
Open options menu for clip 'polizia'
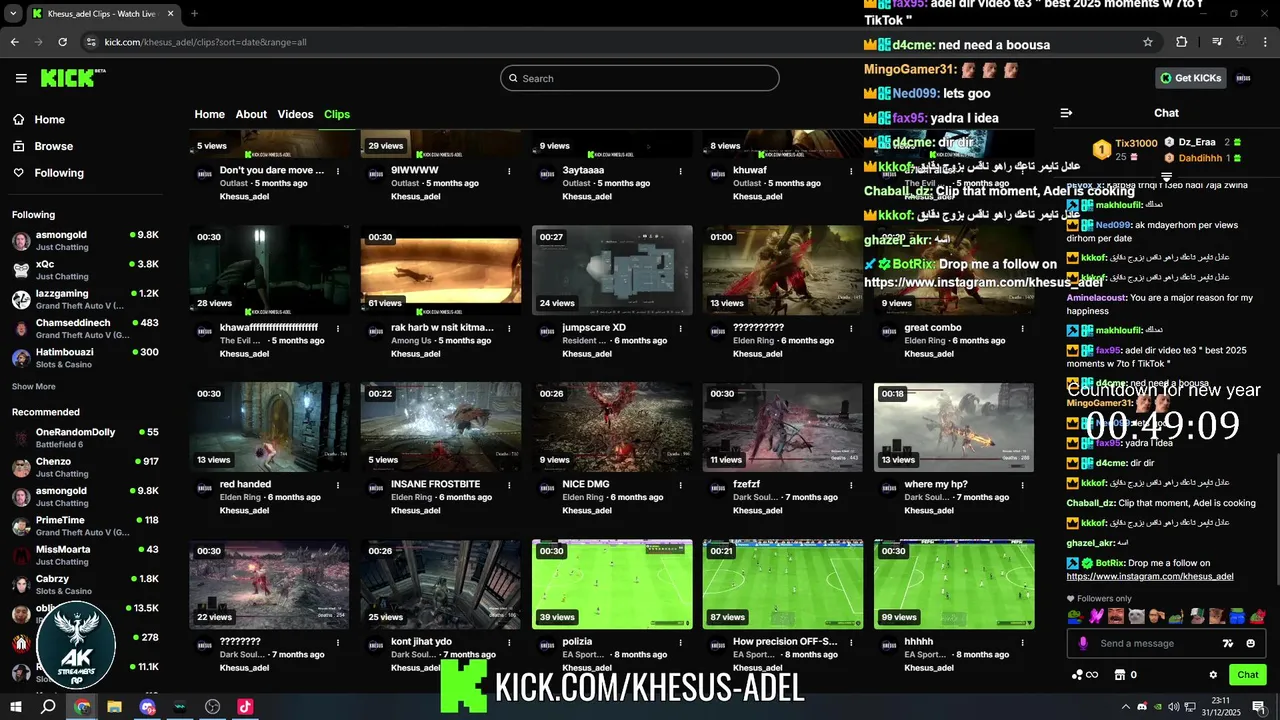click(680, 642)
